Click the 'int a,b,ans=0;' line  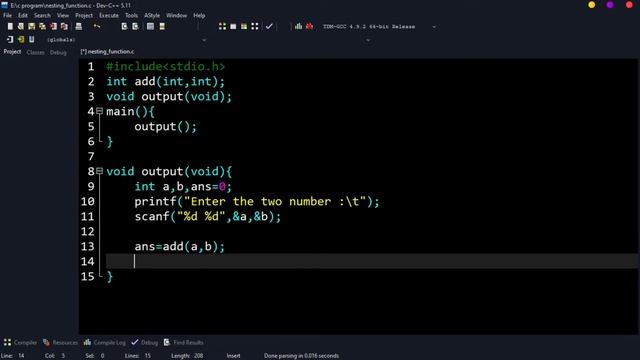(x=183, y=187)
